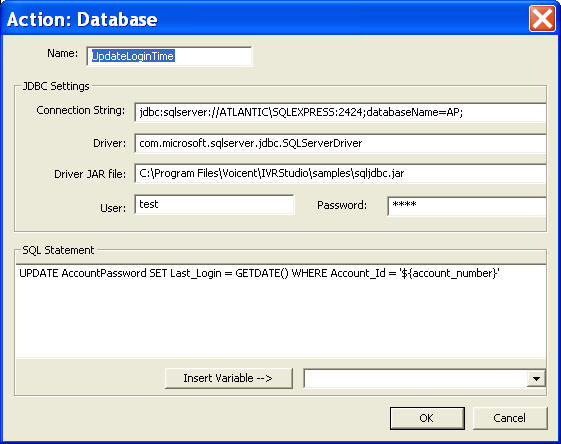Click the Driver JAR file: label
Screen dimensions: 561x444
[90, 174]
